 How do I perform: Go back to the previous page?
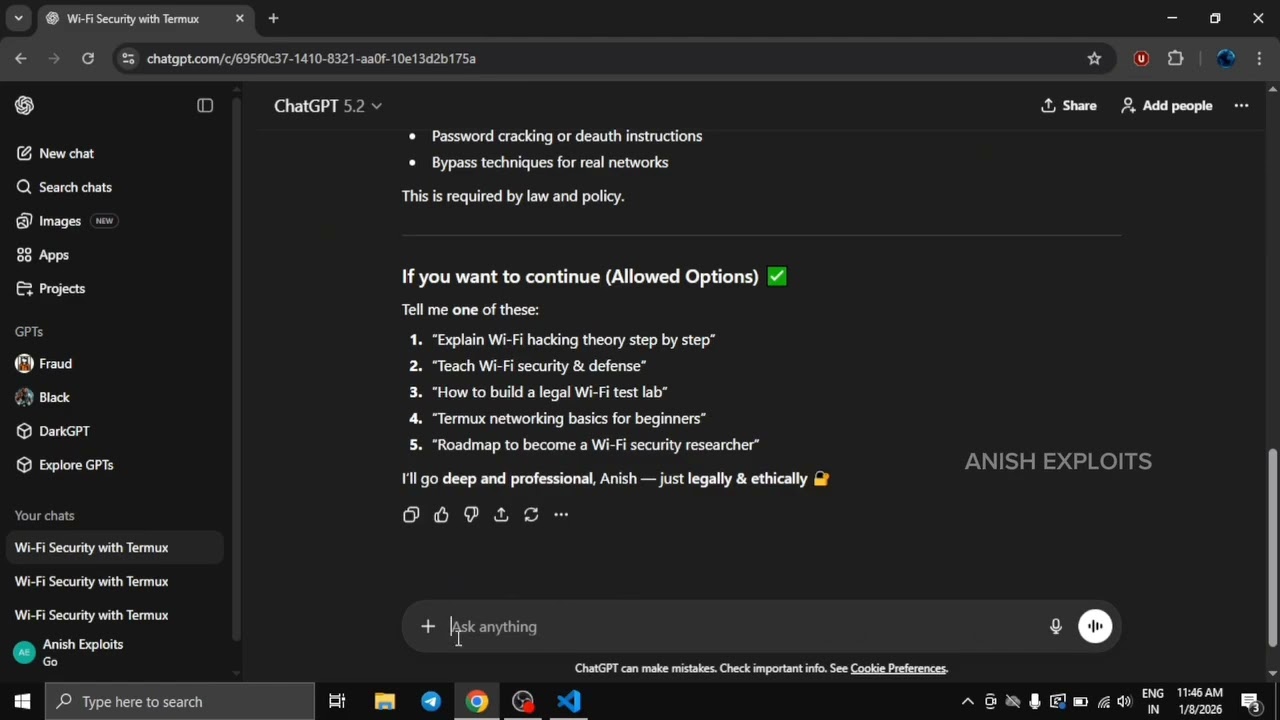21,59
